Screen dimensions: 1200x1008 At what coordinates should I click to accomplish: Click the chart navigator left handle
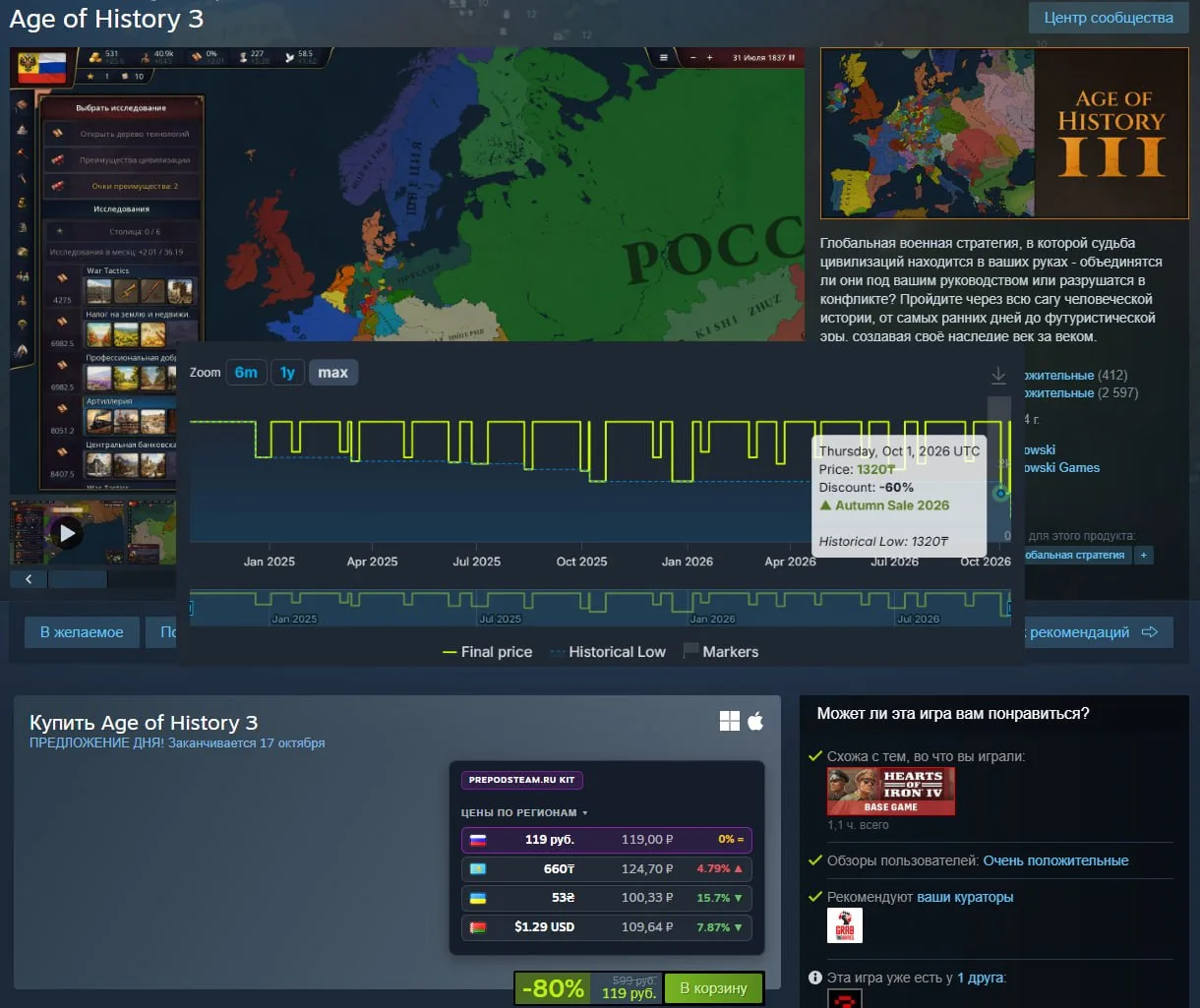click(192, 609)
